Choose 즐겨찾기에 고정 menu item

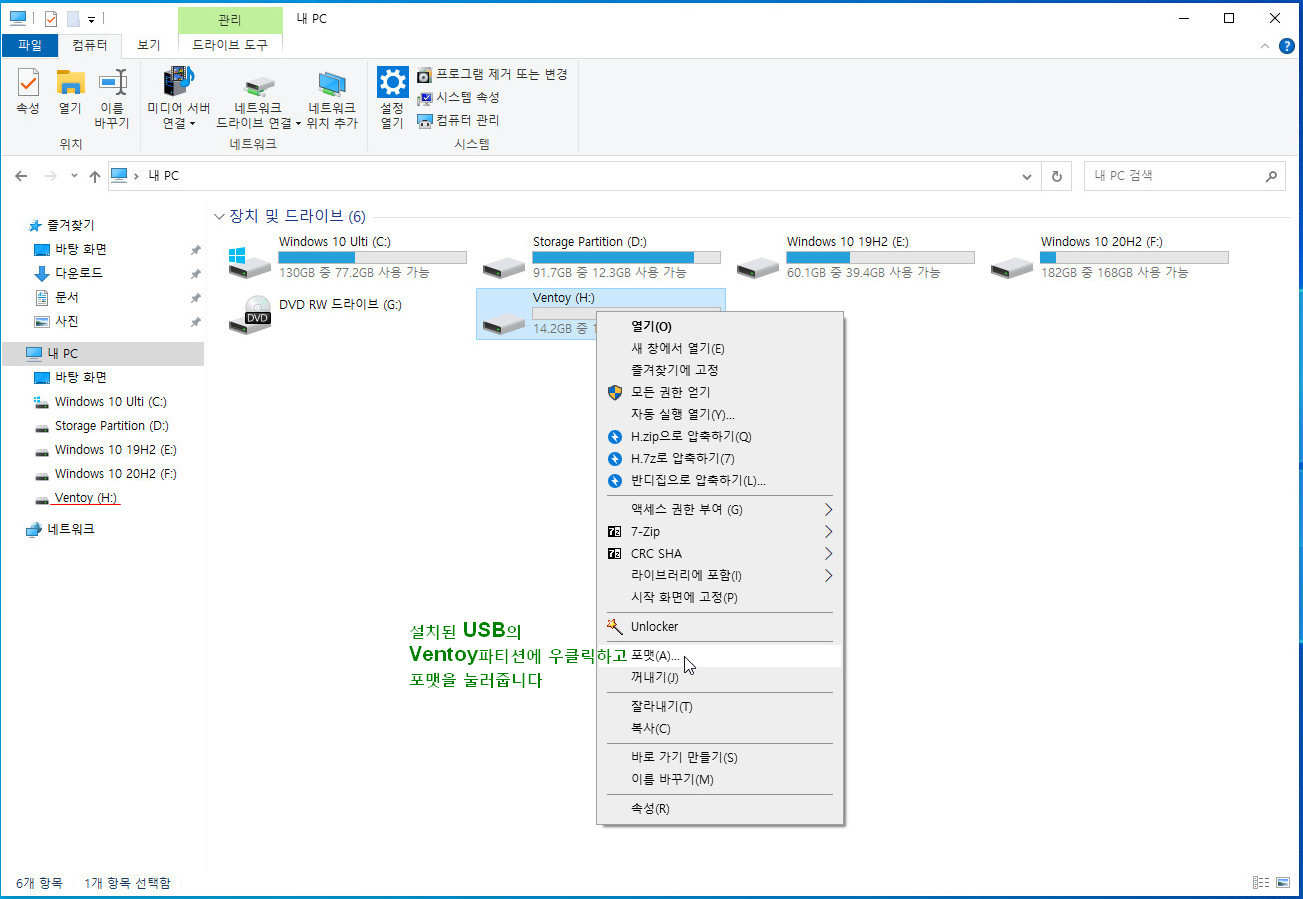coord(720,370)
